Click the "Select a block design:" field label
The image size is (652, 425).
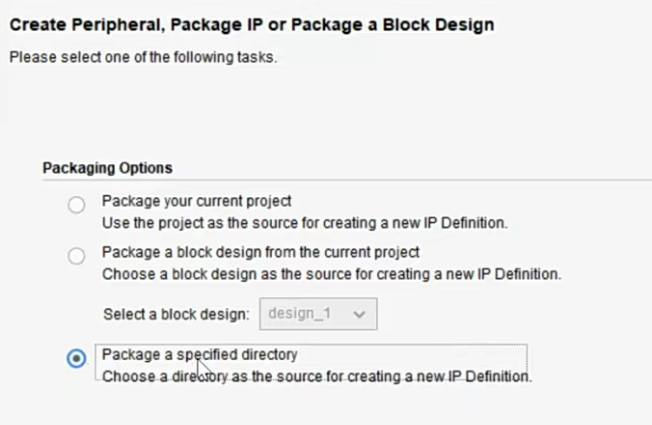(x=176, y=314)
